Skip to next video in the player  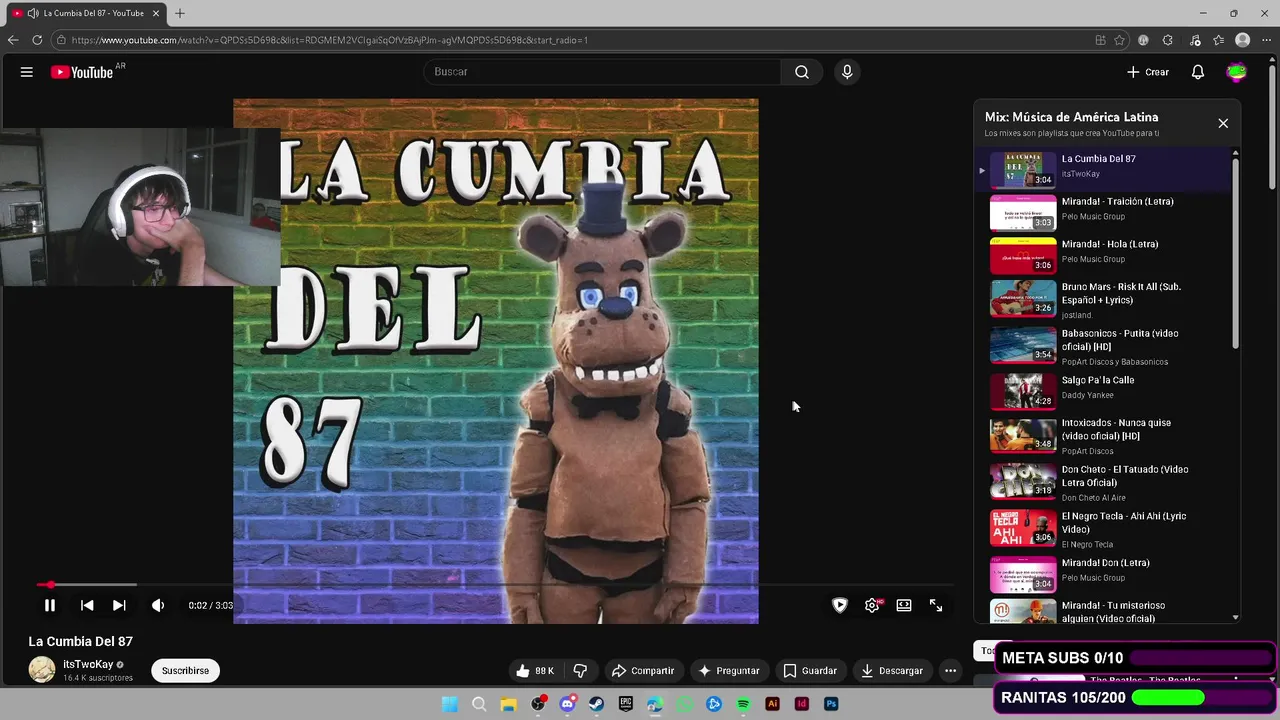[119, 605]
